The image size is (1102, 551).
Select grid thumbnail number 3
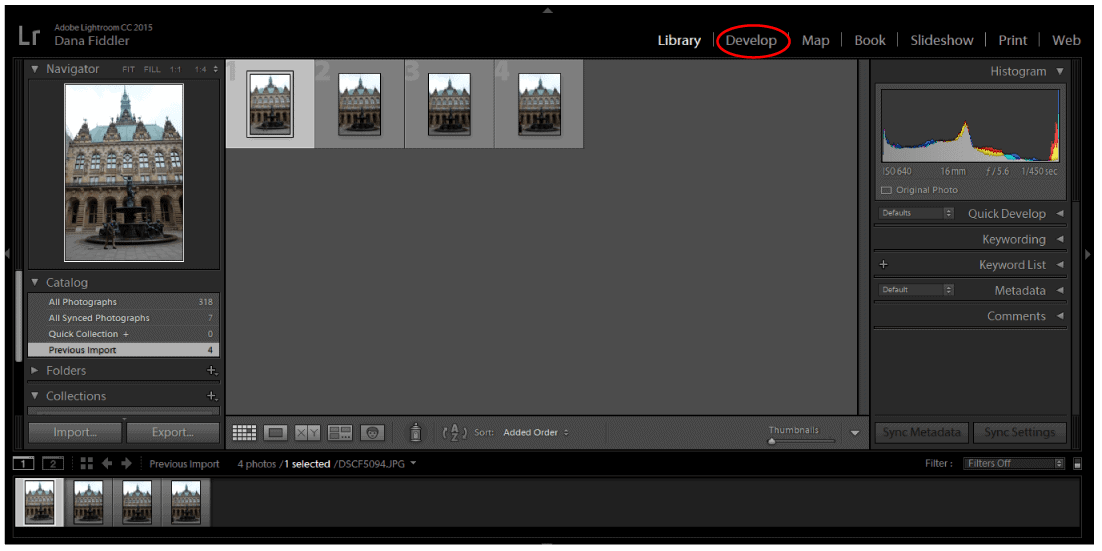tap(449, 104)
